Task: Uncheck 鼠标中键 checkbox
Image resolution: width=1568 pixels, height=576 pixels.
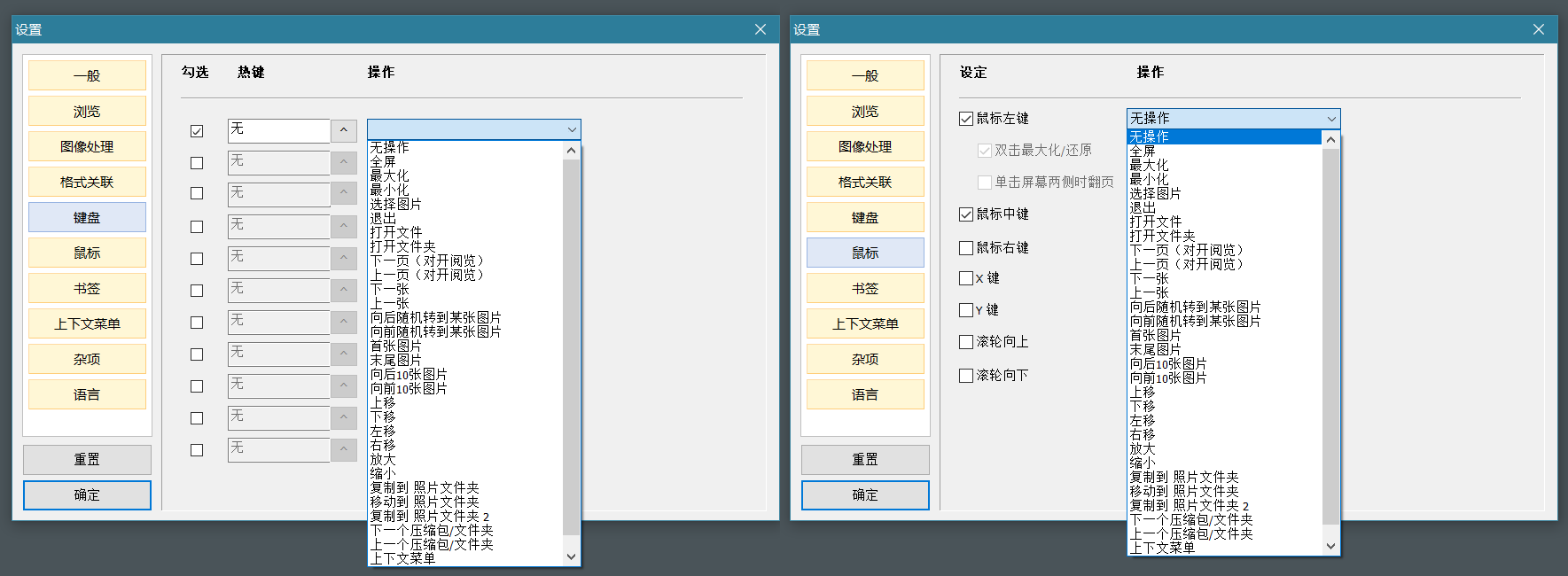Action: [x=966, y=214]
